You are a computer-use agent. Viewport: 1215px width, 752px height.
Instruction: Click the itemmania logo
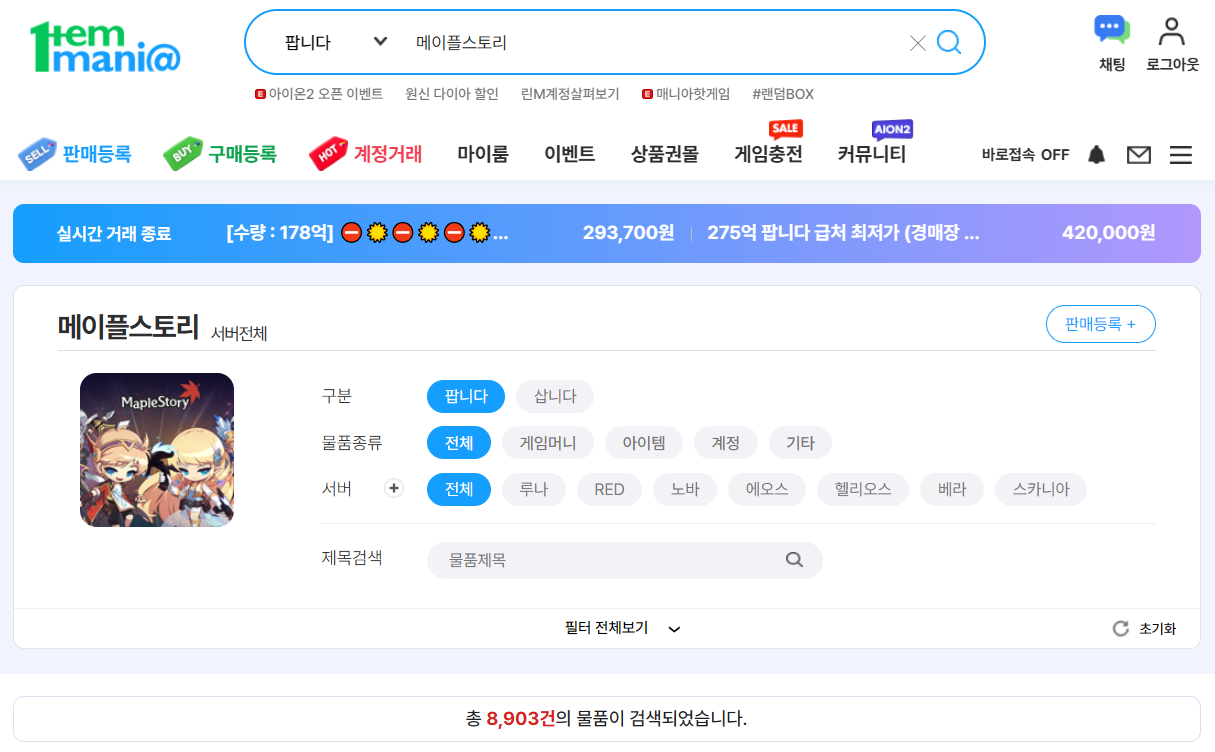point(105,46)
